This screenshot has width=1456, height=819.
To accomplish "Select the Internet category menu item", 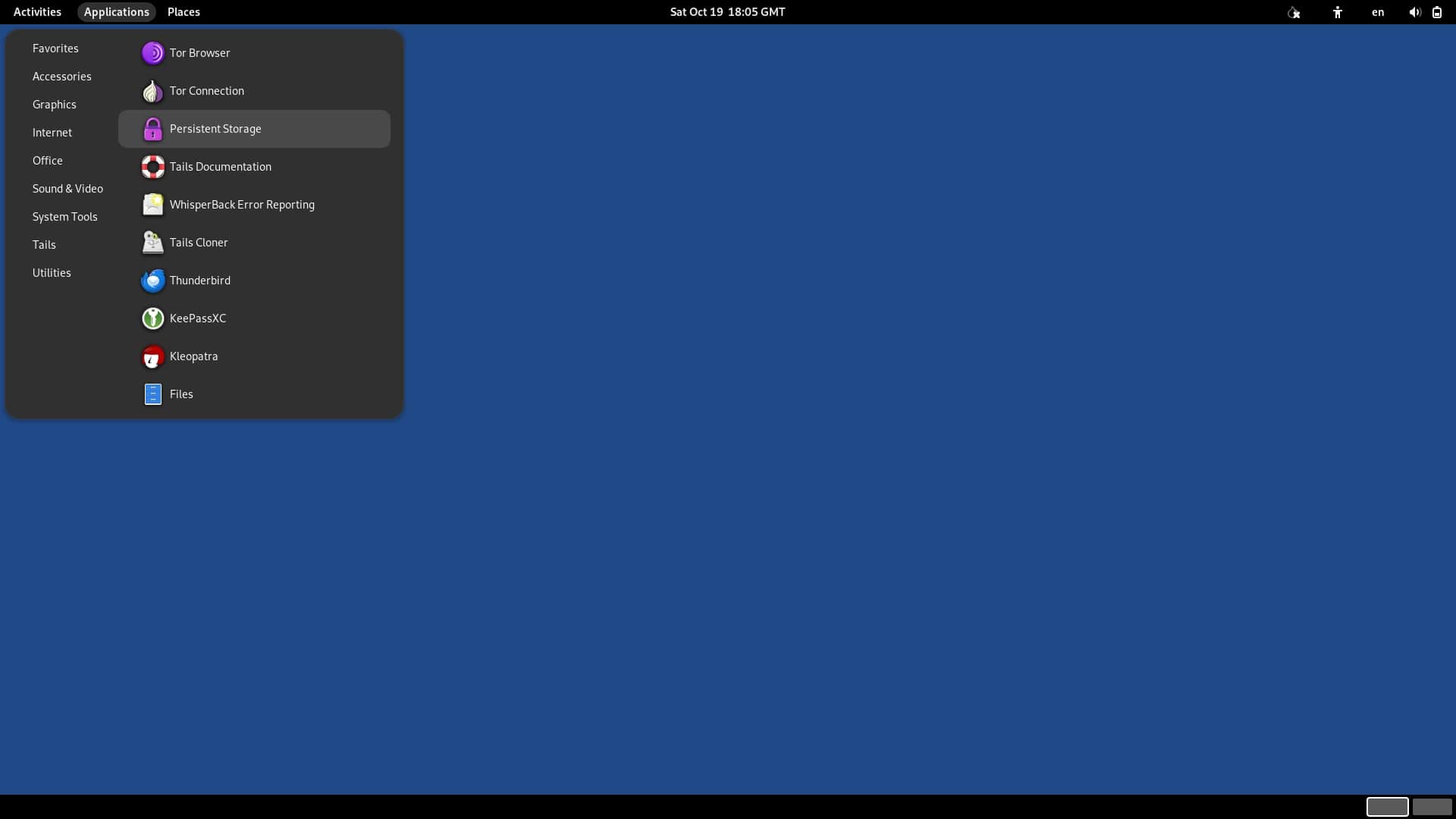I will 51,131.
